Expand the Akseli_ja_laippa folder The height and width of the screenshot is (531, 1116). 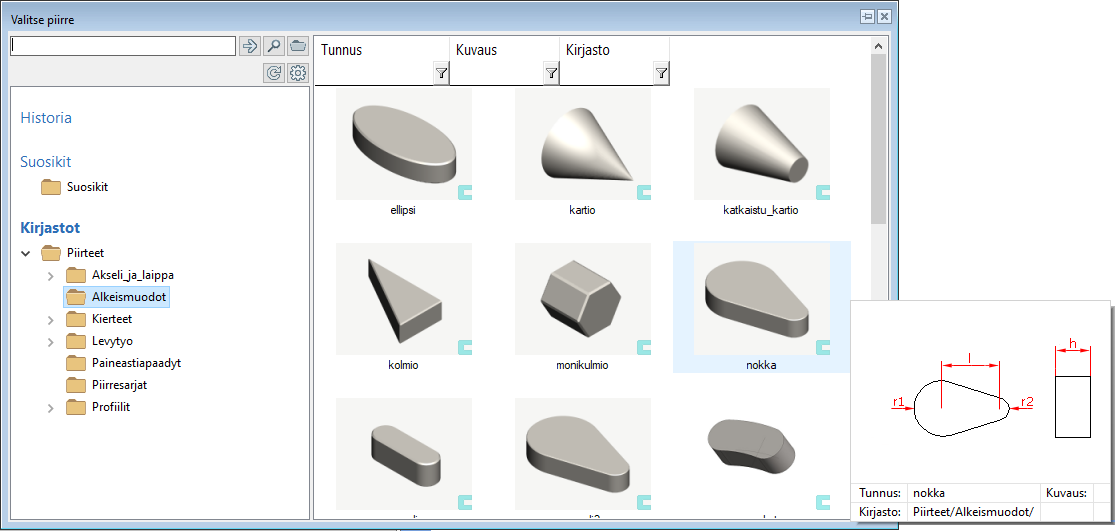(x=51, y=276)
